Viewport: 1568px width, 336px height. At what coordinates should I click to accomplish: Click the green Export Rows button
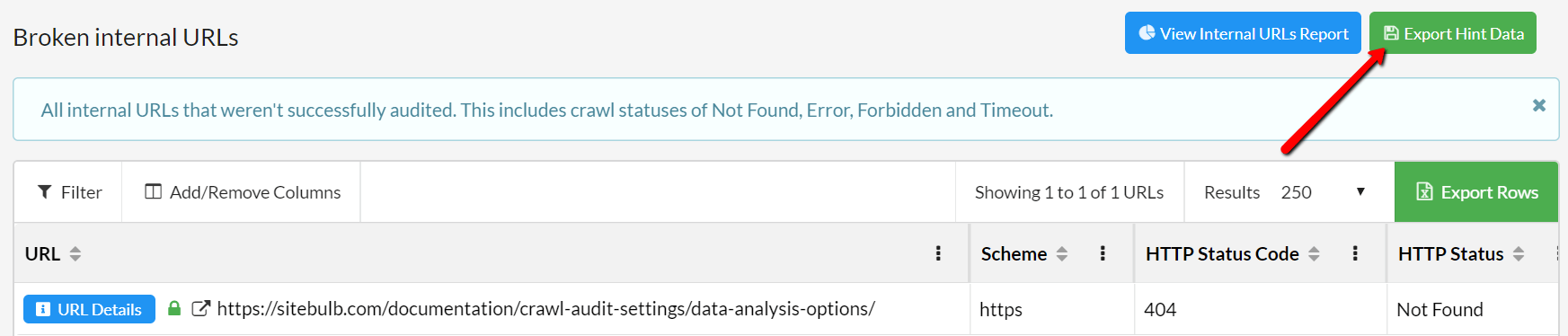pos(1476,192)
